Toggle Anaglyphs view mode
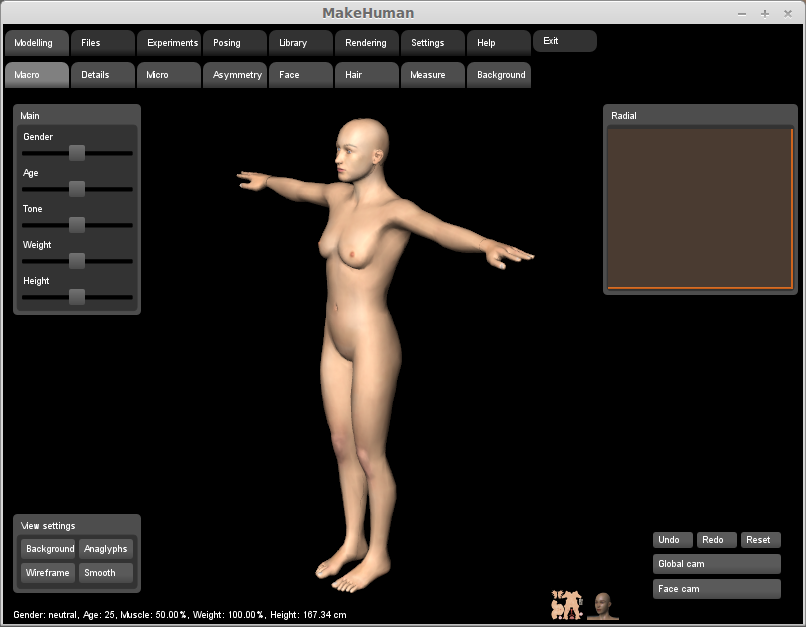806x627 pixels. pyautogui.click(x=106, y=549)
